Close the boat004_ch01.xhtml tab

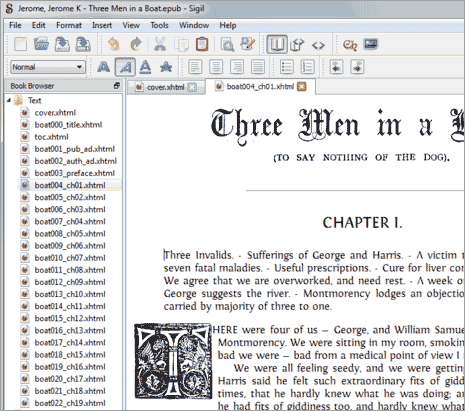click(302, 87)
